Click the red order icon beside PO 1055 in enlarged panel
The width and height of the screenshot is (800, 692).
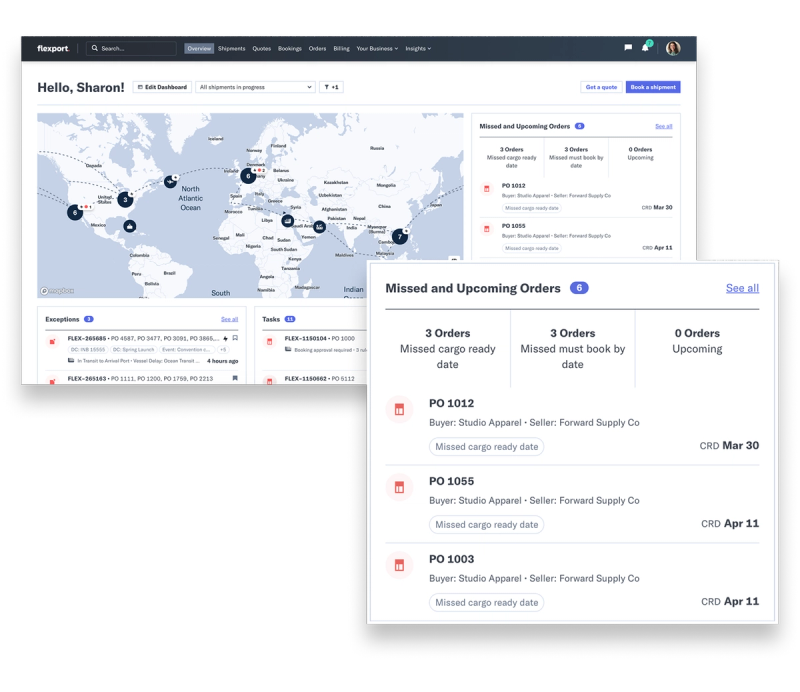point(399,487)
